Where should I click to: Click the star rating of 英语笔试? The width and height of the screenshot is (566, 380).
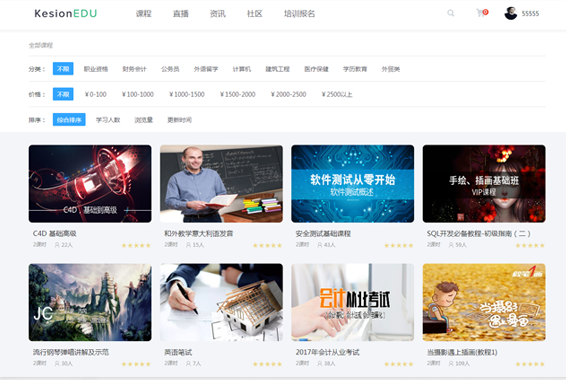(267, 364)
